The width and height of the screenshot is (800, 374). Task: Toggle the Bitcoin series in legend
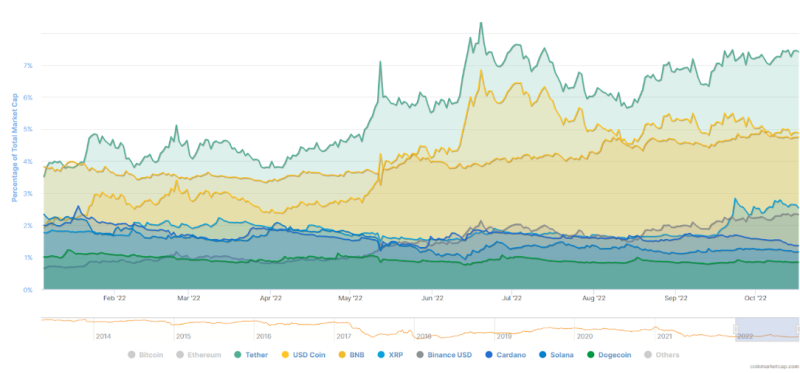(x=145, y=355)
